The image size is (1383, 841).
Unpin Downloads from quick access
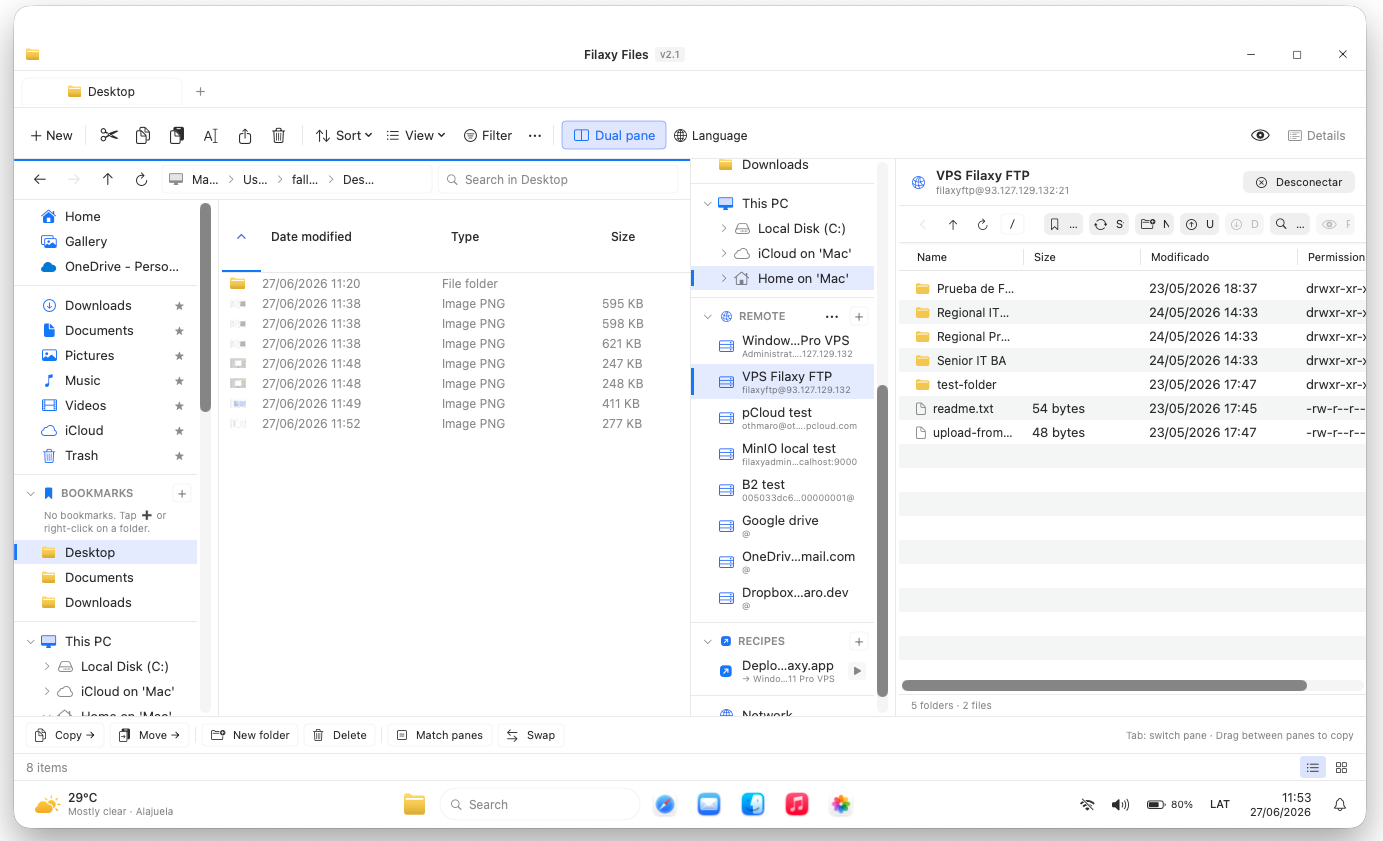[x=179, y=306]
